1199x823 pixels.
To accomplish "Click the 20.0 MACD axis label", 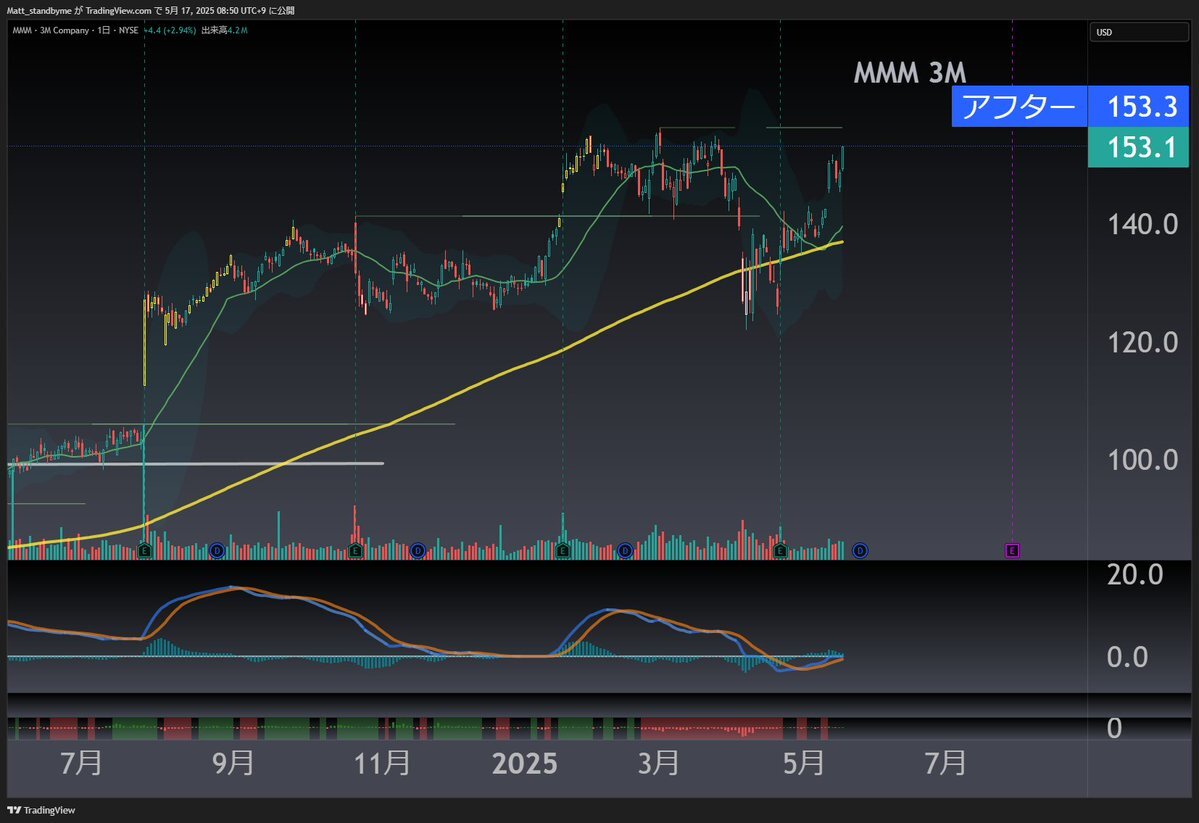I will [x=1135, y=574].
